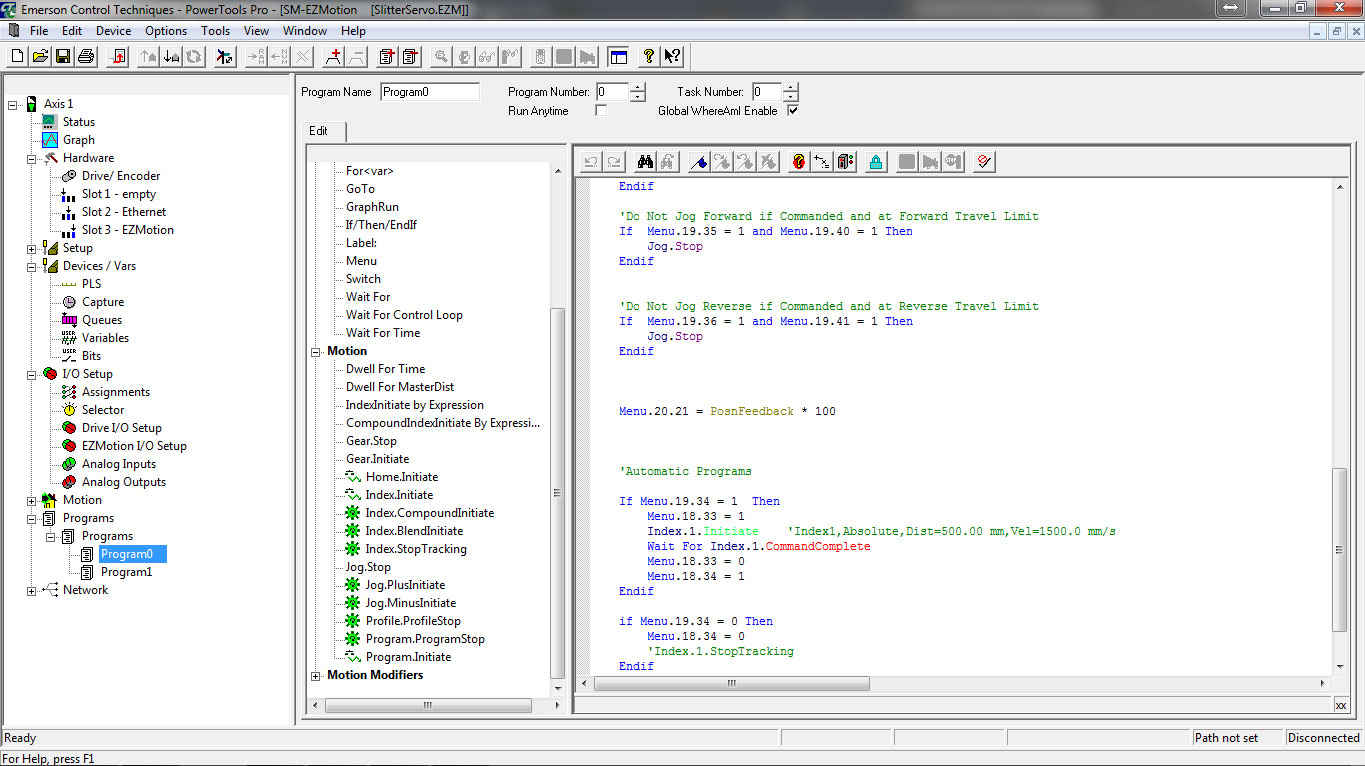Open the Device menu
1365x766 pixels.
113,31
